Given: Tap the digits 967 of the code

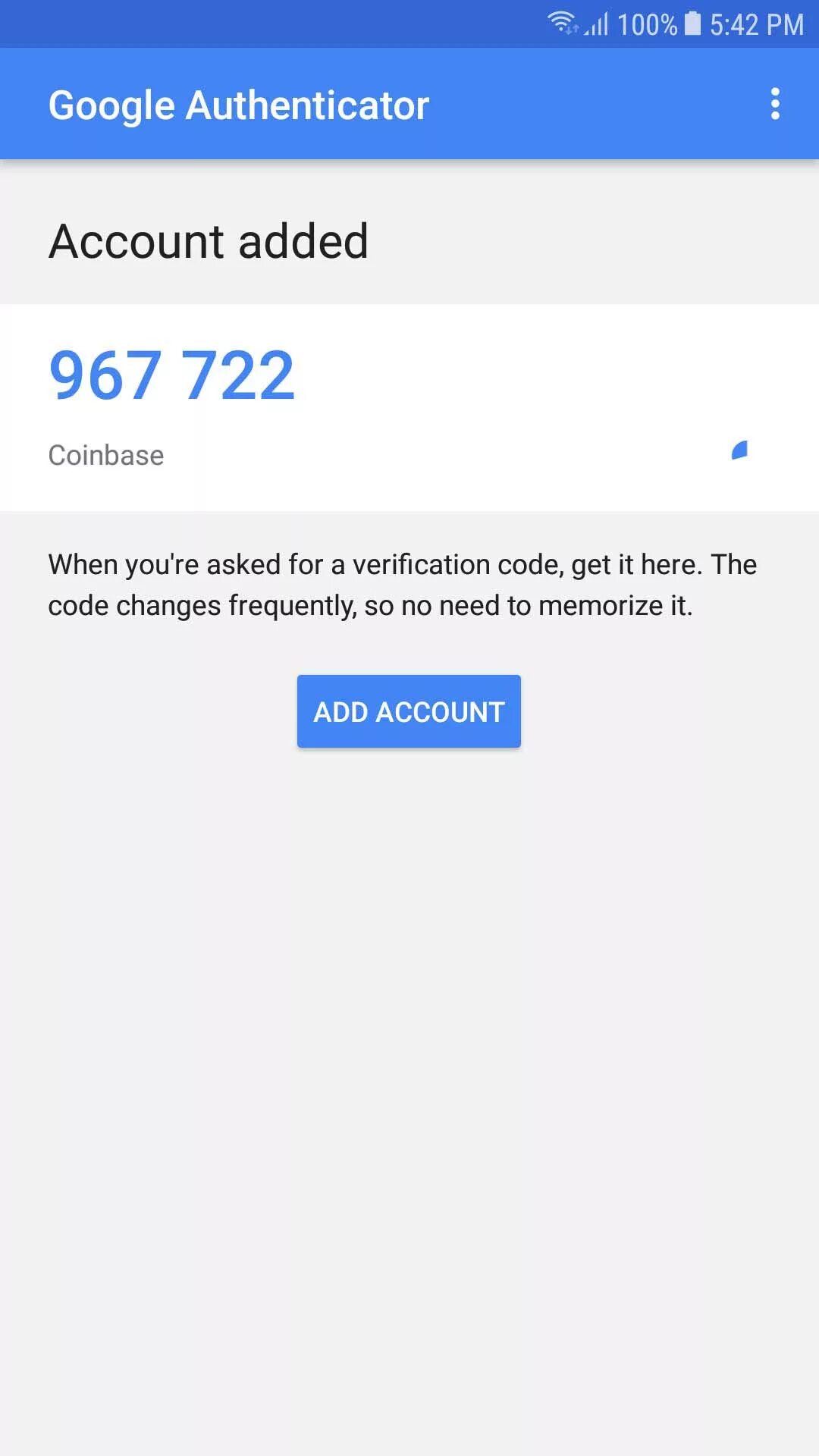Looking at the screenshot, I should click(x=105, y=375).
